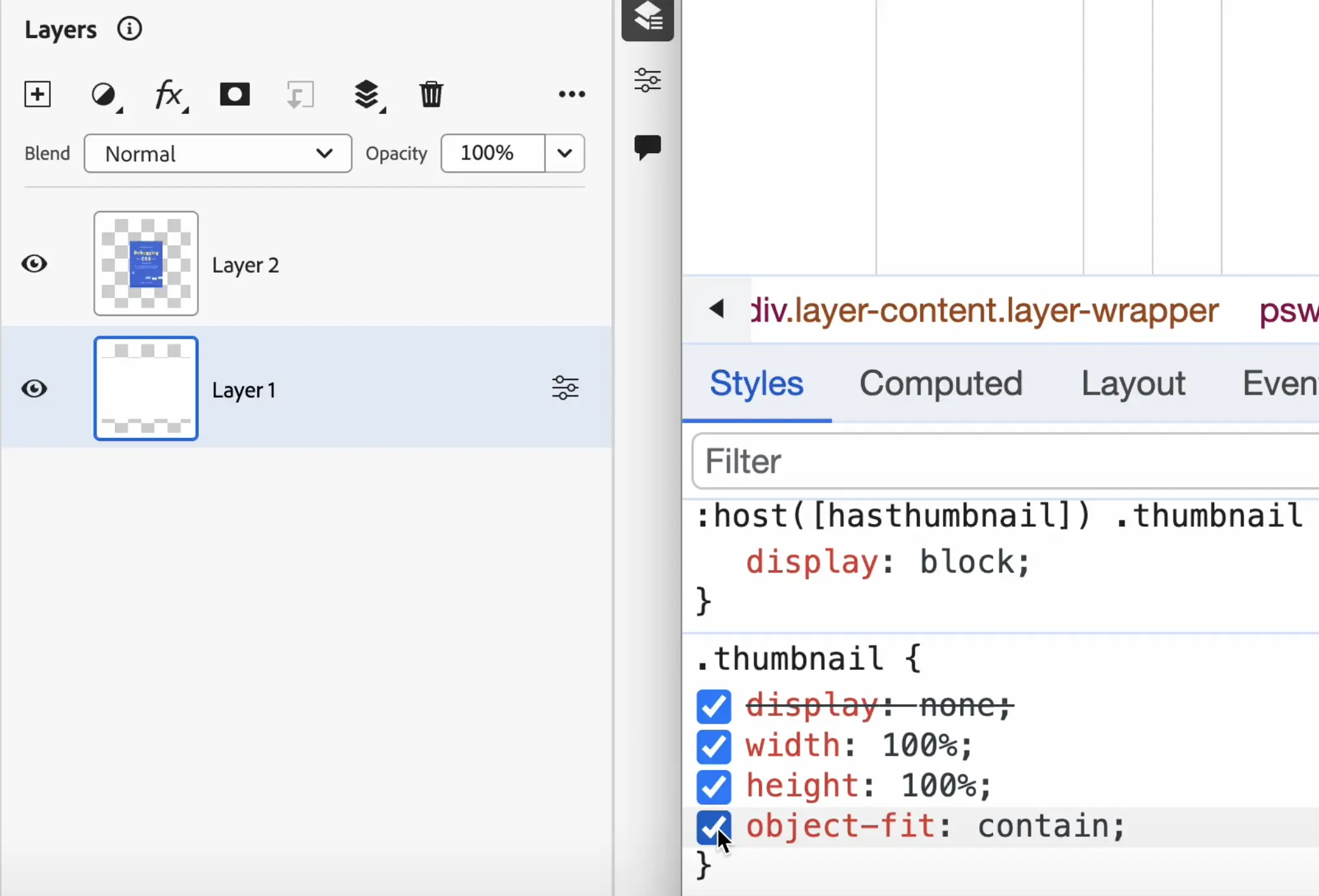Open the fx layer effects menu
Viewport: 1319px width, 896px height.
pyautogui.click(x=171, y=95)
